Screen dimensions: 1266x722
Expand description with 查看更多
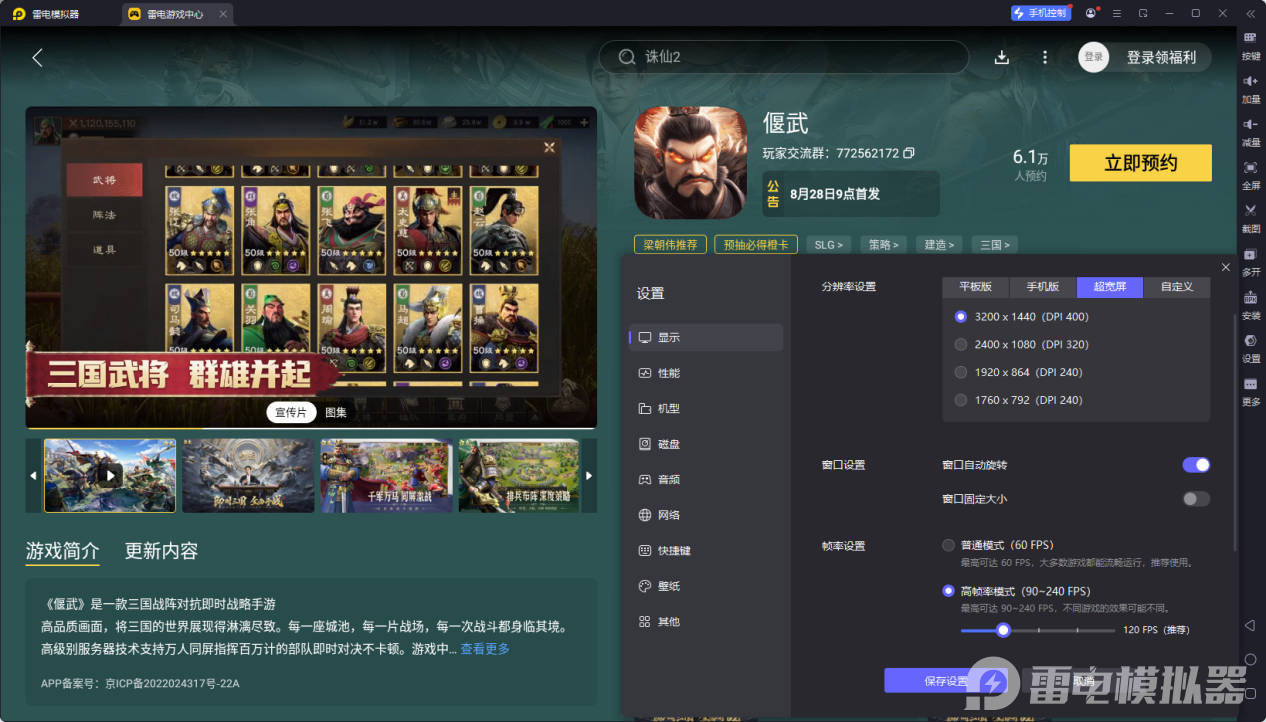(485, 649)
